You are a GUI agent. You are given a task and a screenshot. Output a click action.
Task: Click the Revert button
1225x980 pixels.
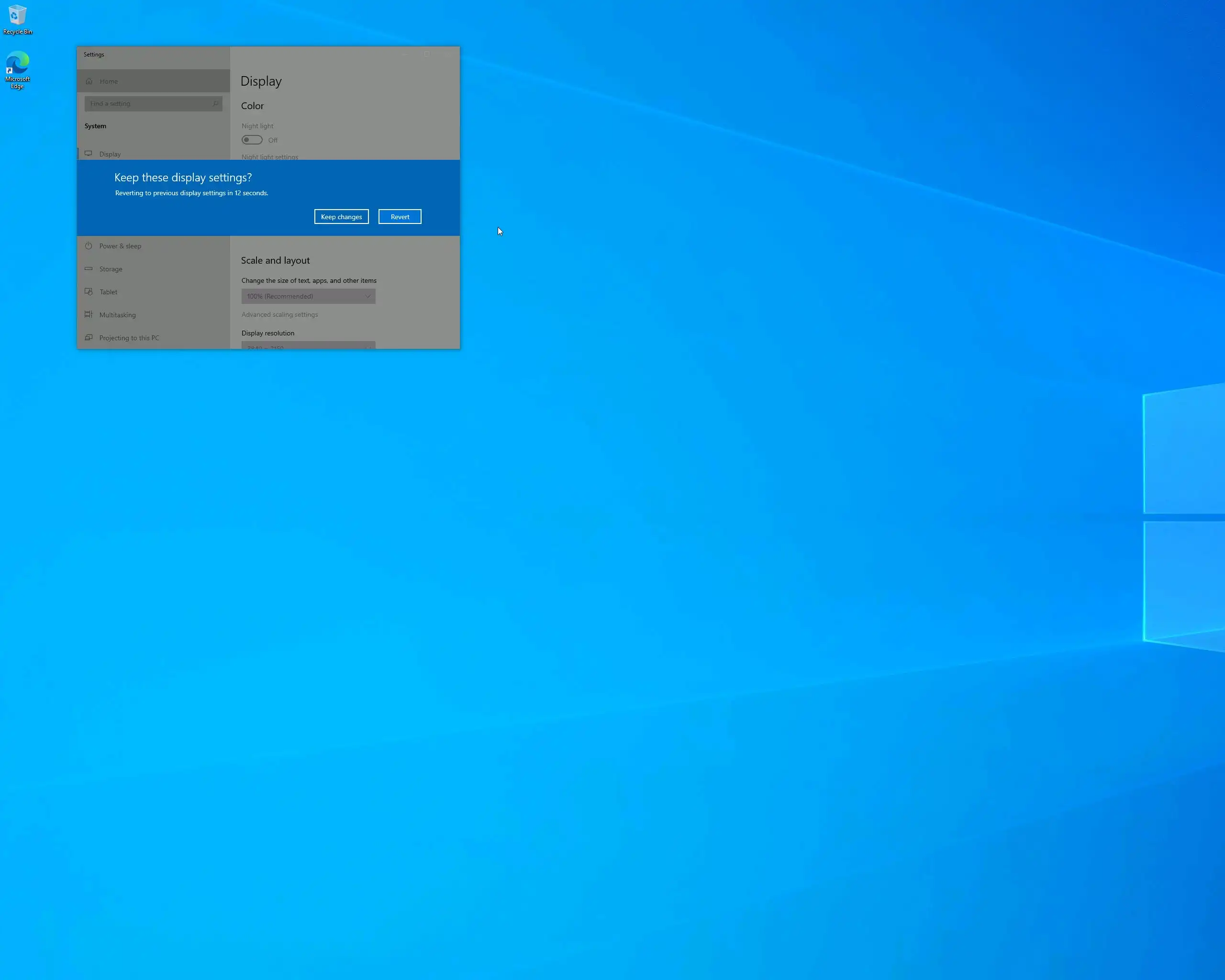coord(400,216)
